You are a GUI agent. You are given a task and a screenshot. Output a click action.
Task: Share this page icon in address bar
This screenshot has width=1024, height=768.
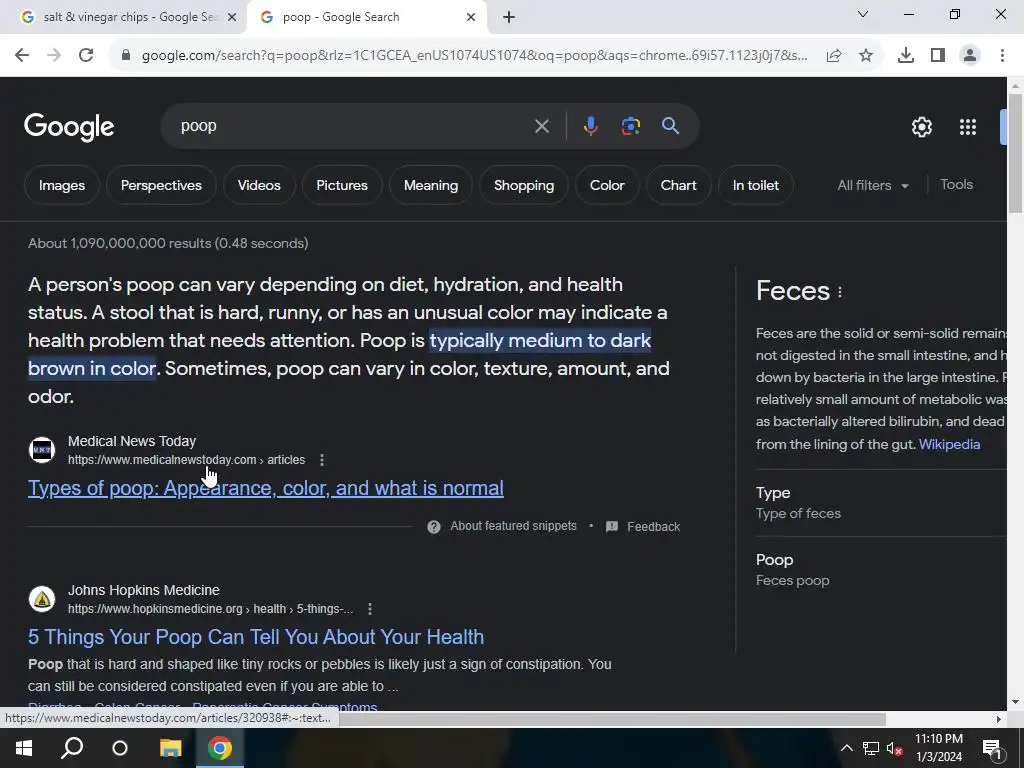click(x=833, y=56)
